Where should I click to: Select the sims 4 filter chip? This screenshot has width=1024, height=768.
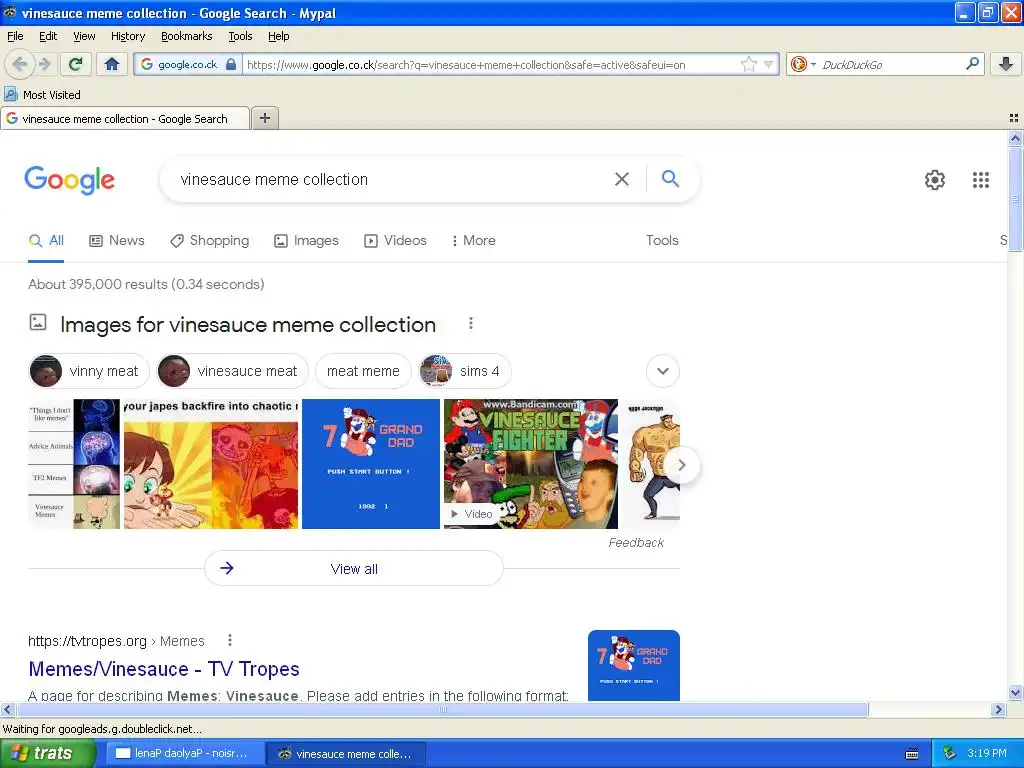click(464, 371)
